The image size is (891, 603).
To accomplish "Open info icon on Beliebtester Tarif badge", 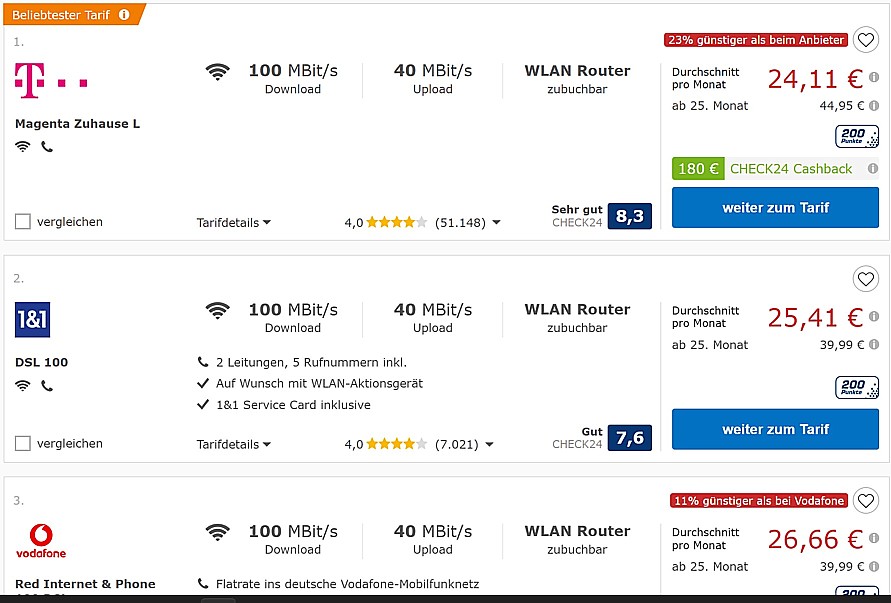I will click(124, 15).
